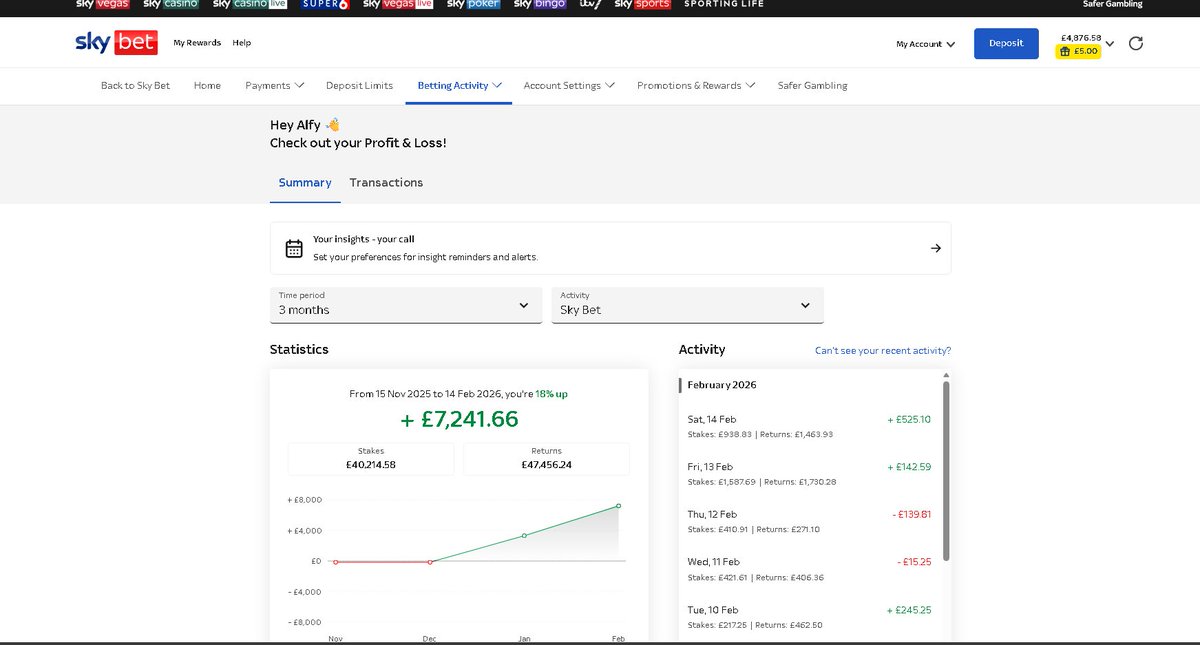1200x645 pixels.
Task: Open the Sky Poker brand link
Action: (473, 4)
